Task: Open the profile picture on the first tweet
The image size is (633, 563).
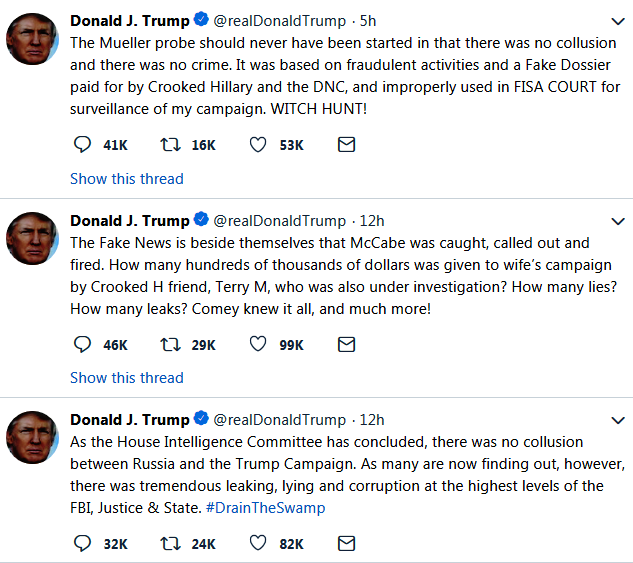Action: click(32, 39)
